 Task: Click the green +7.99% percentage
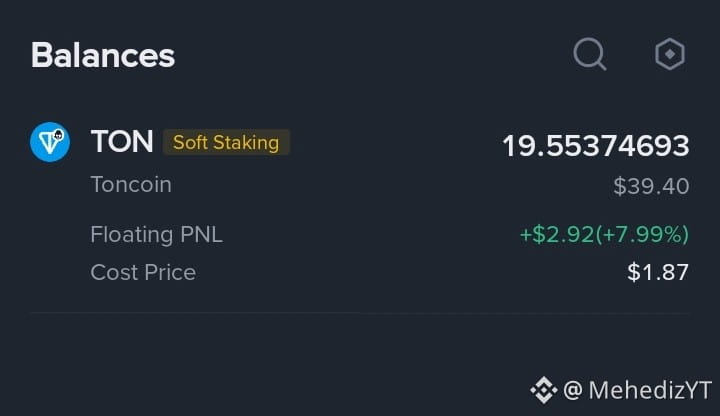pyautogui.click(x=642, y=234)
